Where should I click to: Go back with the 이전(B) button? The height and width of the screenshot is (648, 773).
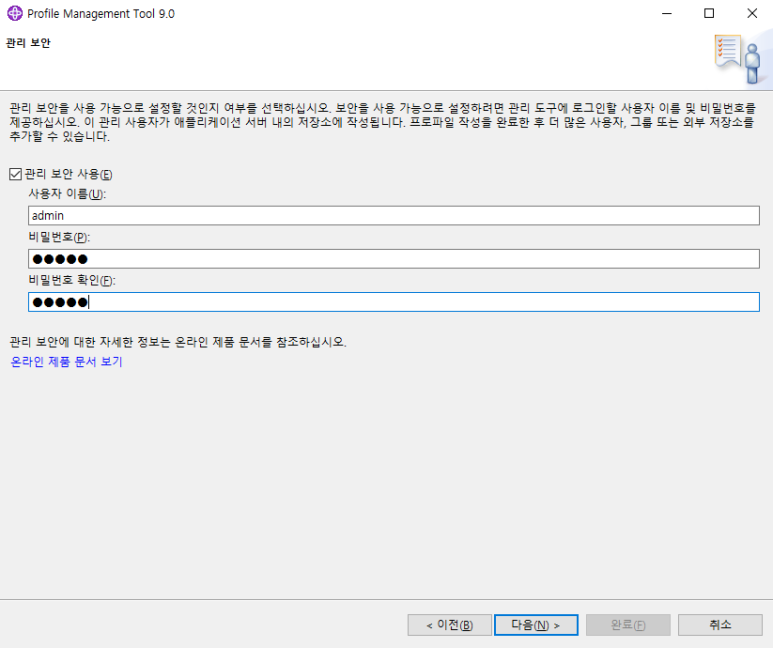click(449, 625)
